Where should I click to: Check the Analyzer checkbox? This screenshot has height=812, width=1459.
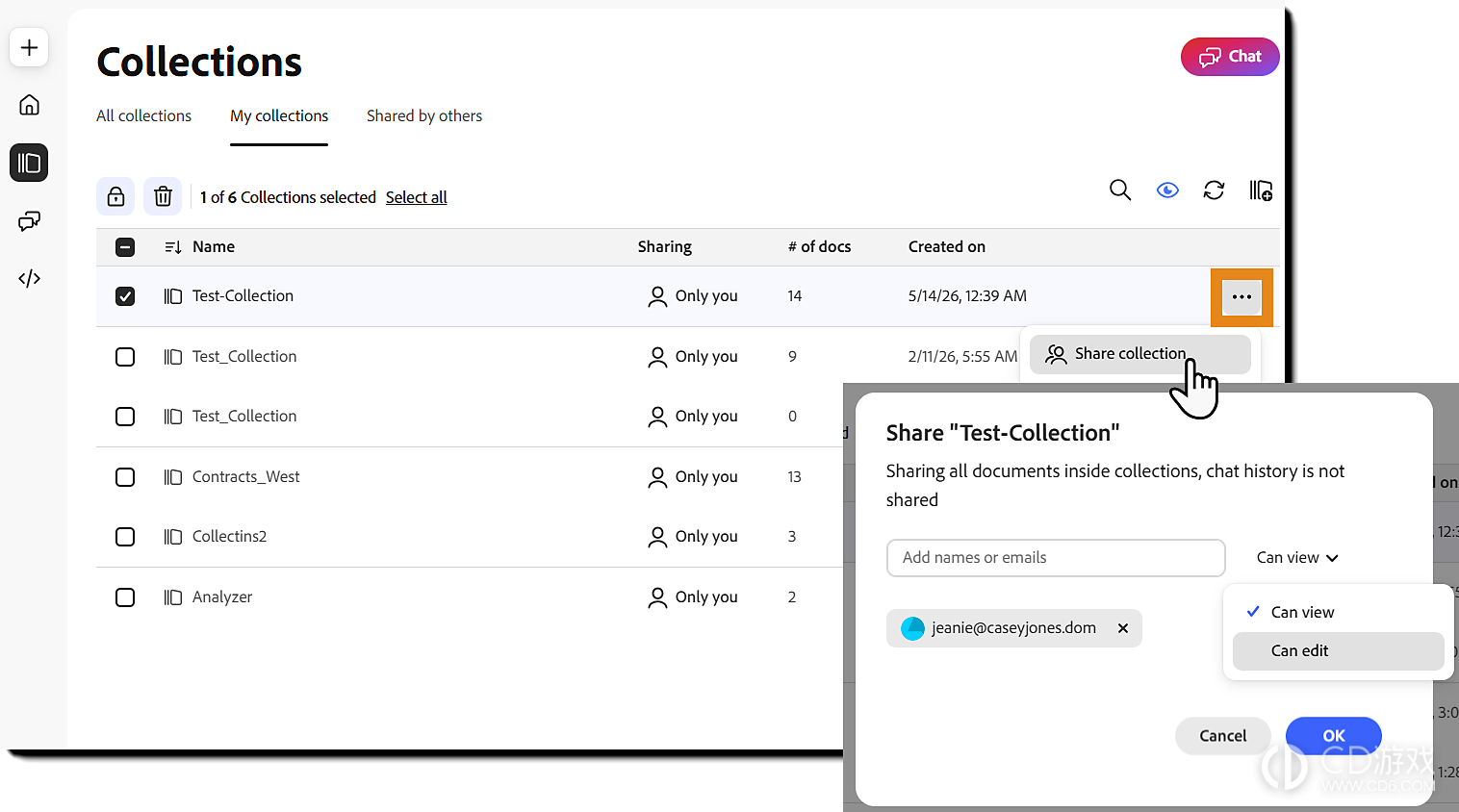(x=125, y=597)
